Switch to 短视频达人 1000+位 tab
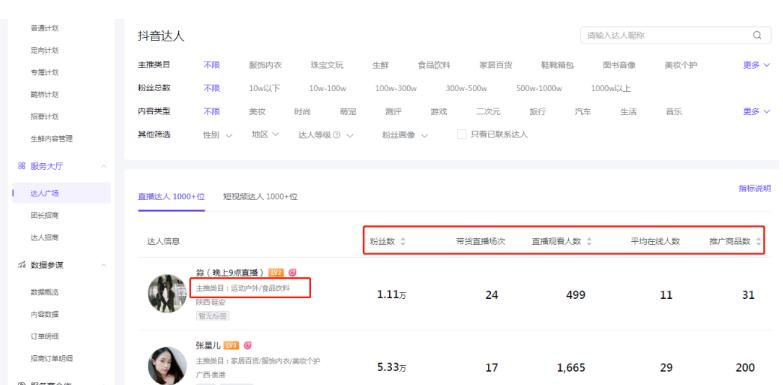The width and height of the screenshot is (783, 385). [x=260, y=197]
